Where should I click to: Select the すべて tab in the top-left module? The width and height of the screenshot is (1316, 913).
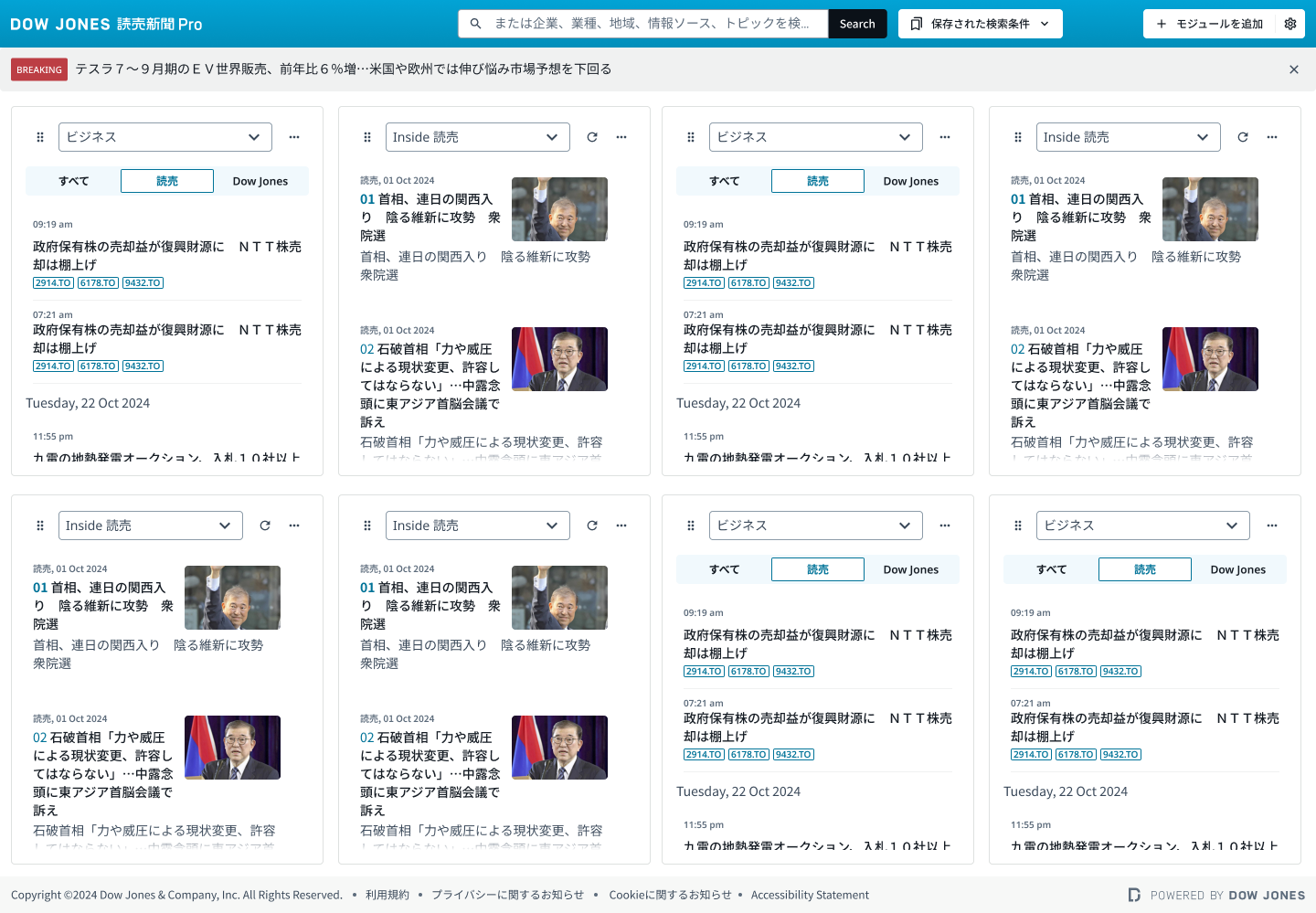click(74, 181)
